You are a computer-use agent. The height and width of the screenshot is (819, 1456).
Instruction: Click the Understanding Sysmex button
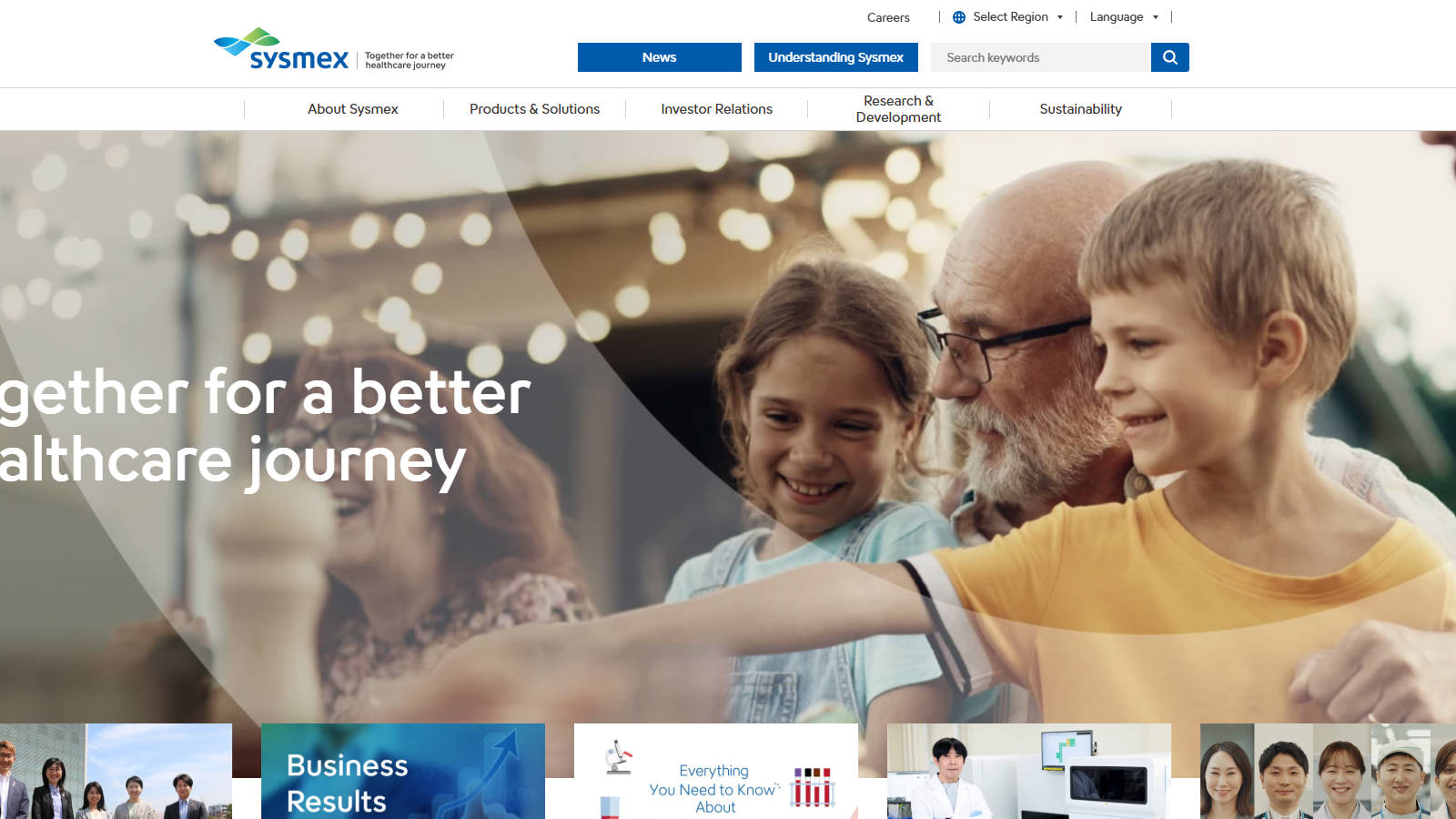tap(836, 57)
